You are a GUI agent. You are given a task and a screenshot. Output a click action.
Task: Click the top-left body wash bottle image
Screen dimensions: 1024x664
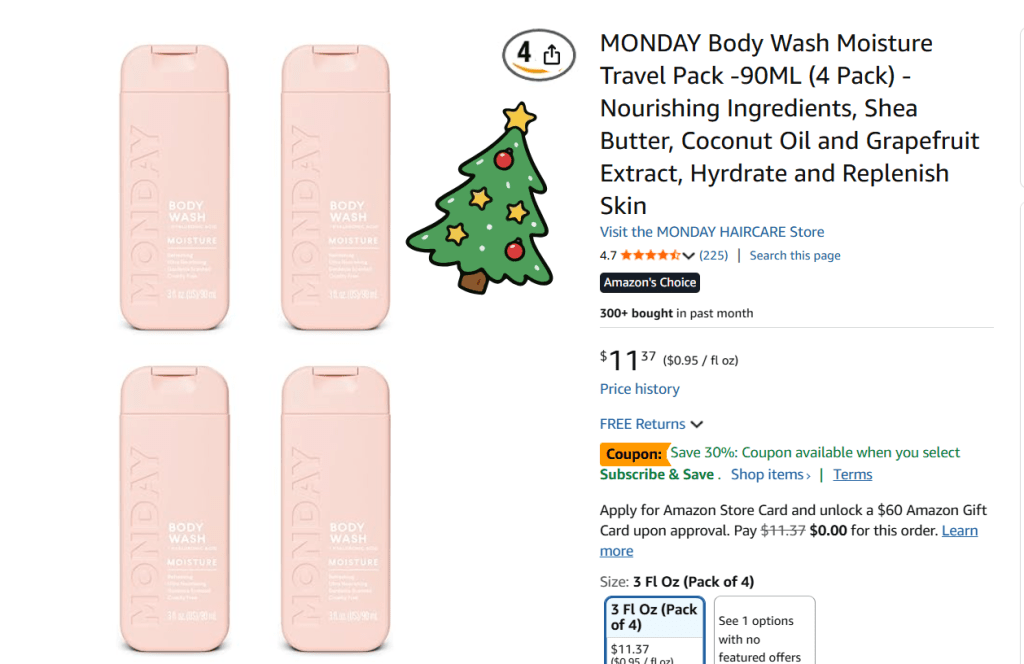[175, 189]
